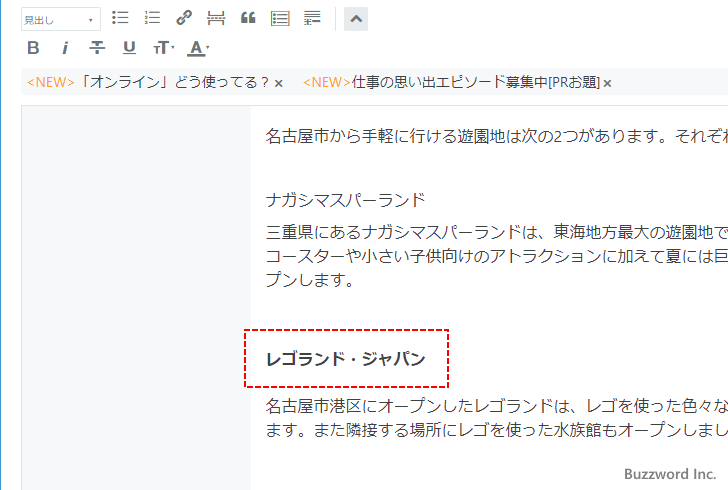
Task: Insert a bulleted list
Action: (x=120, y=19)
